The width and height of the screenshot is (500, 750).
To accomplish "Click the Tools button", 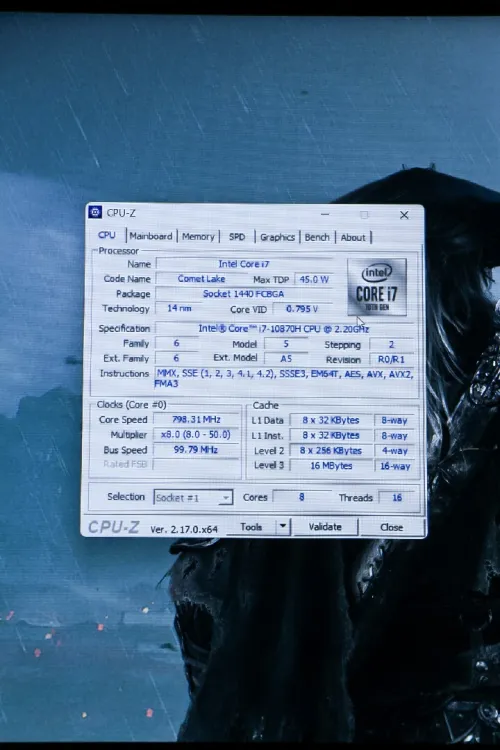I will point(251,527).
